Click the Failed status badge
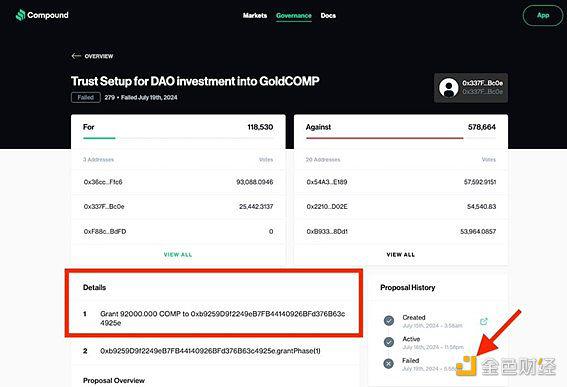This screenshot has width=567, height=387. pyautogui.click(x=86, y=97)
